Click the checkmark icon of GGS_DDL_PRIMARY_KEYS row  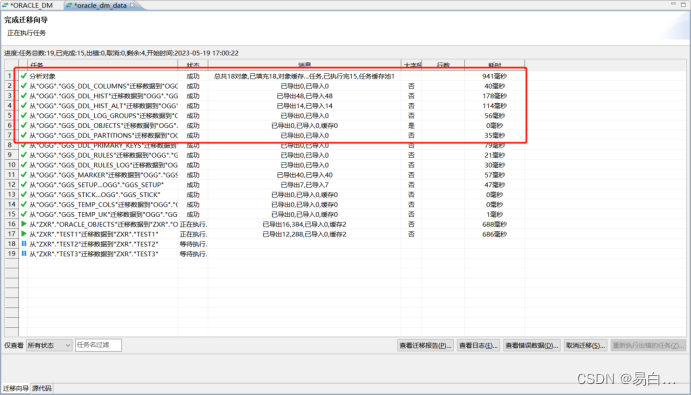click(x=23, y=145)
